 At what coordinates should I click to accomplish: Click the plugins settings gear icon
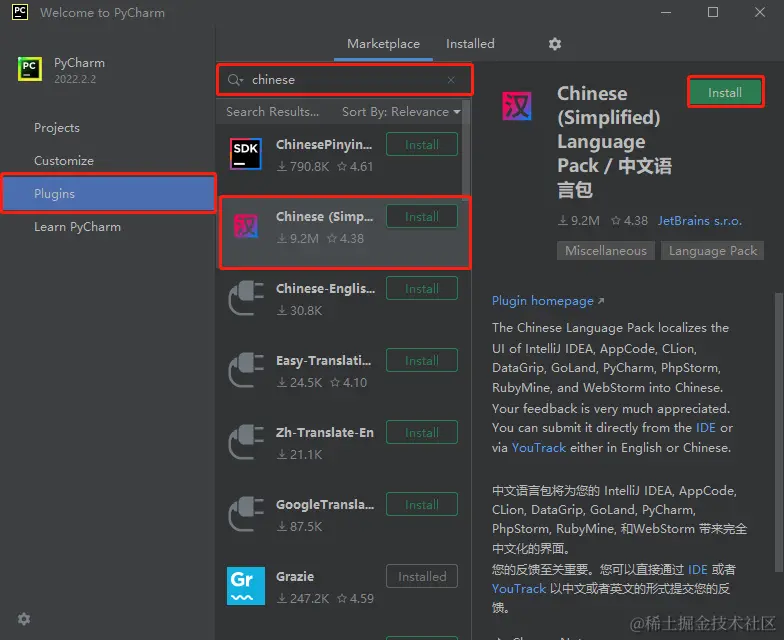coord(554,44)
